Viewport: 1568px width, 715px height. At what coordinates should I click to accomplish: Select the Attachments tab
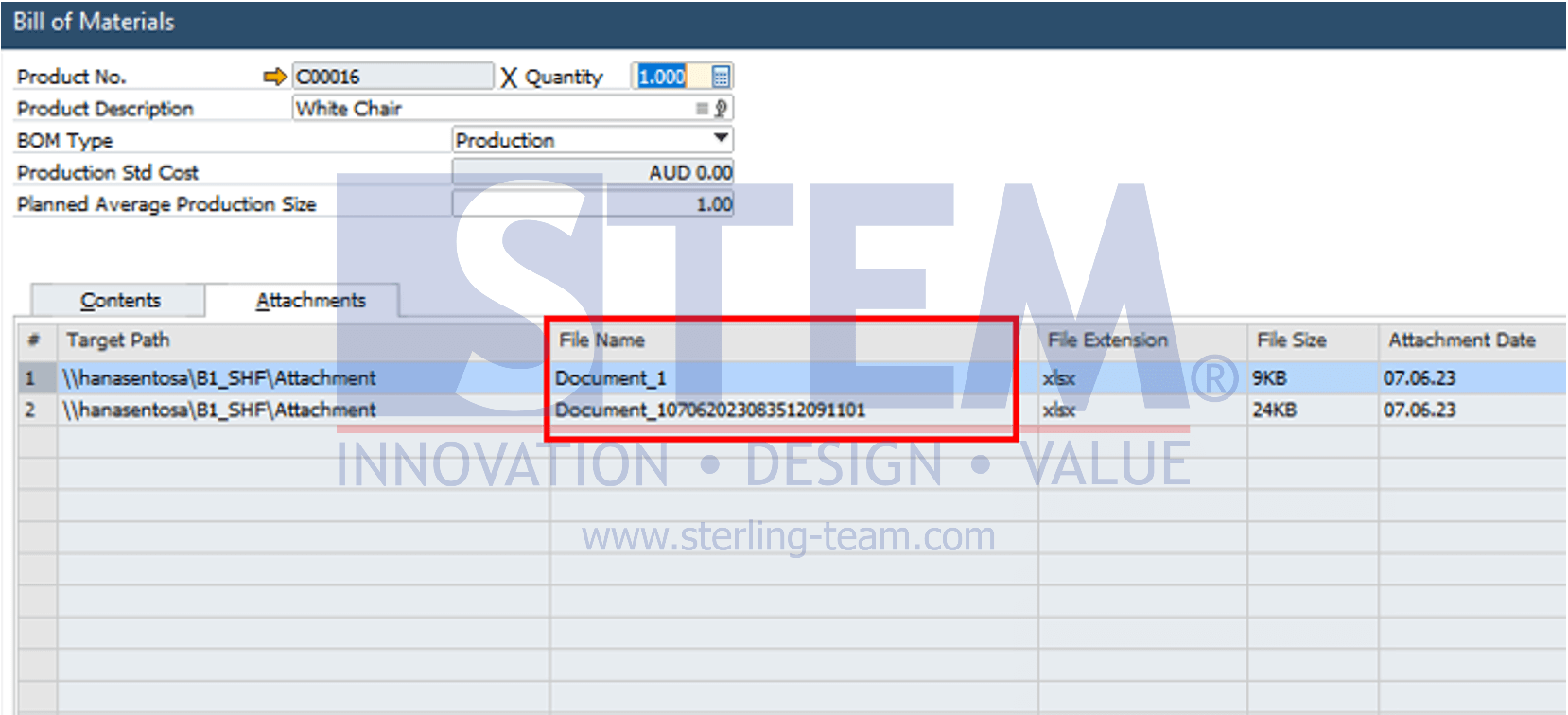click(x=310, y=300)
